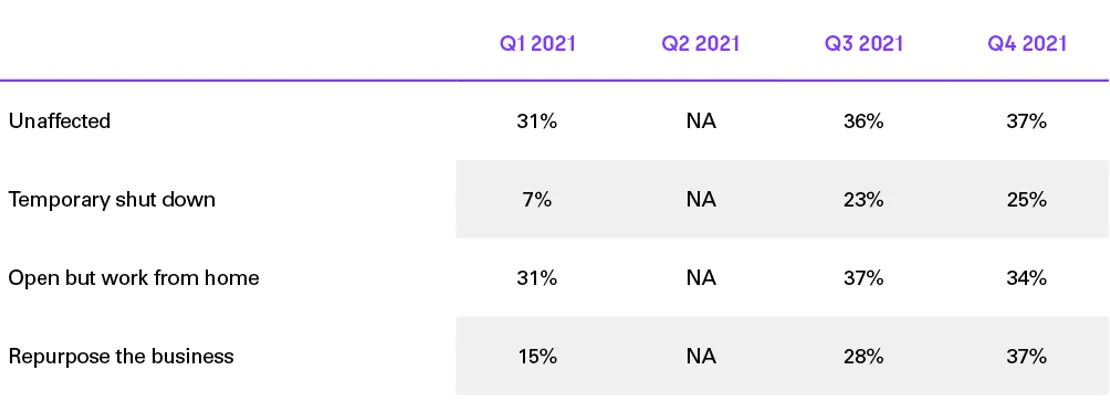Screen dimensions: 1110x402
Task: Select the Temporary shut down 23% cell
Action: 863,199
